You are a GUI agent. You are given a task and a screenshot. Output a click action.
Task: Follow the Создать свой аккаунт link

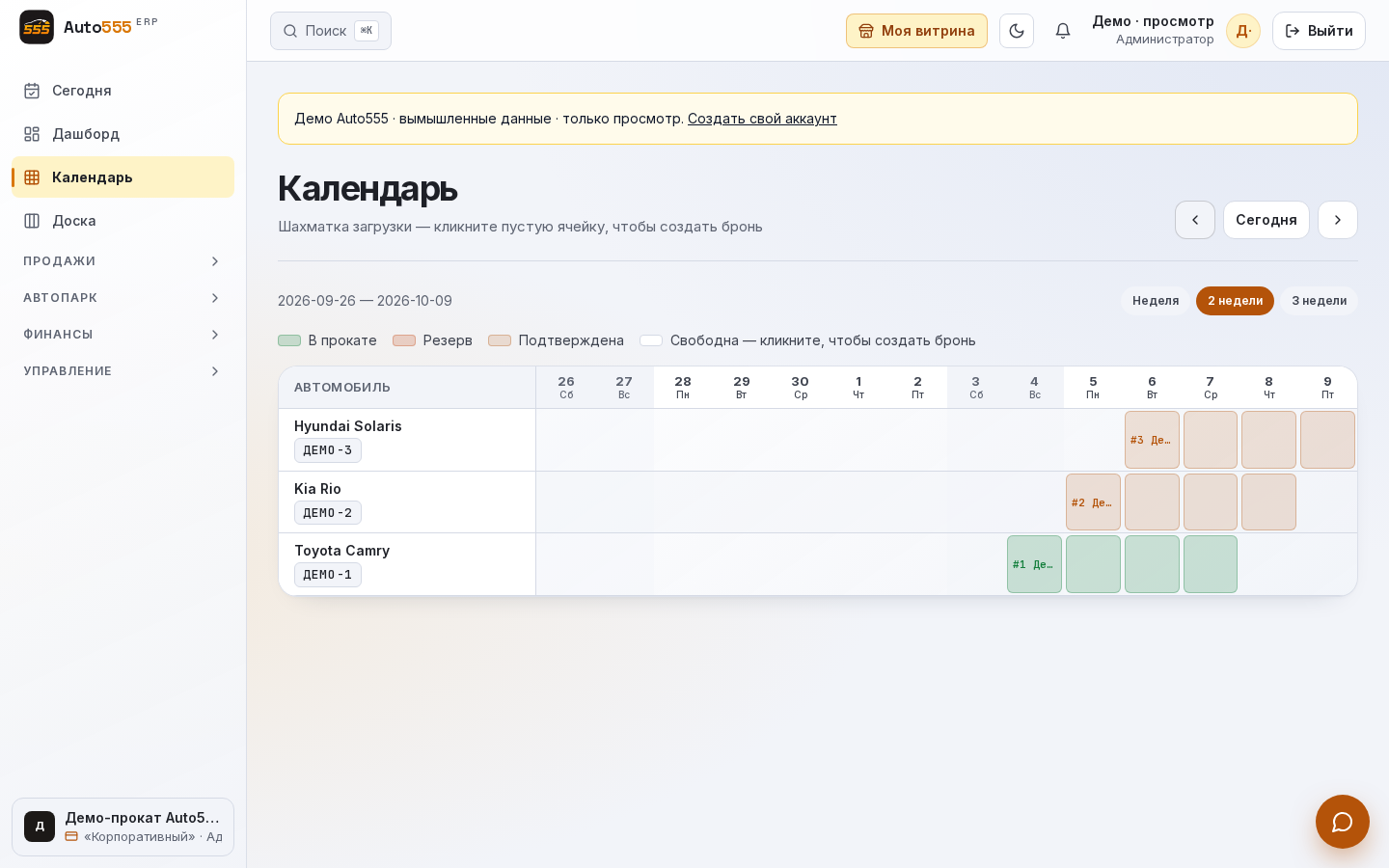(x=762, y=119)
